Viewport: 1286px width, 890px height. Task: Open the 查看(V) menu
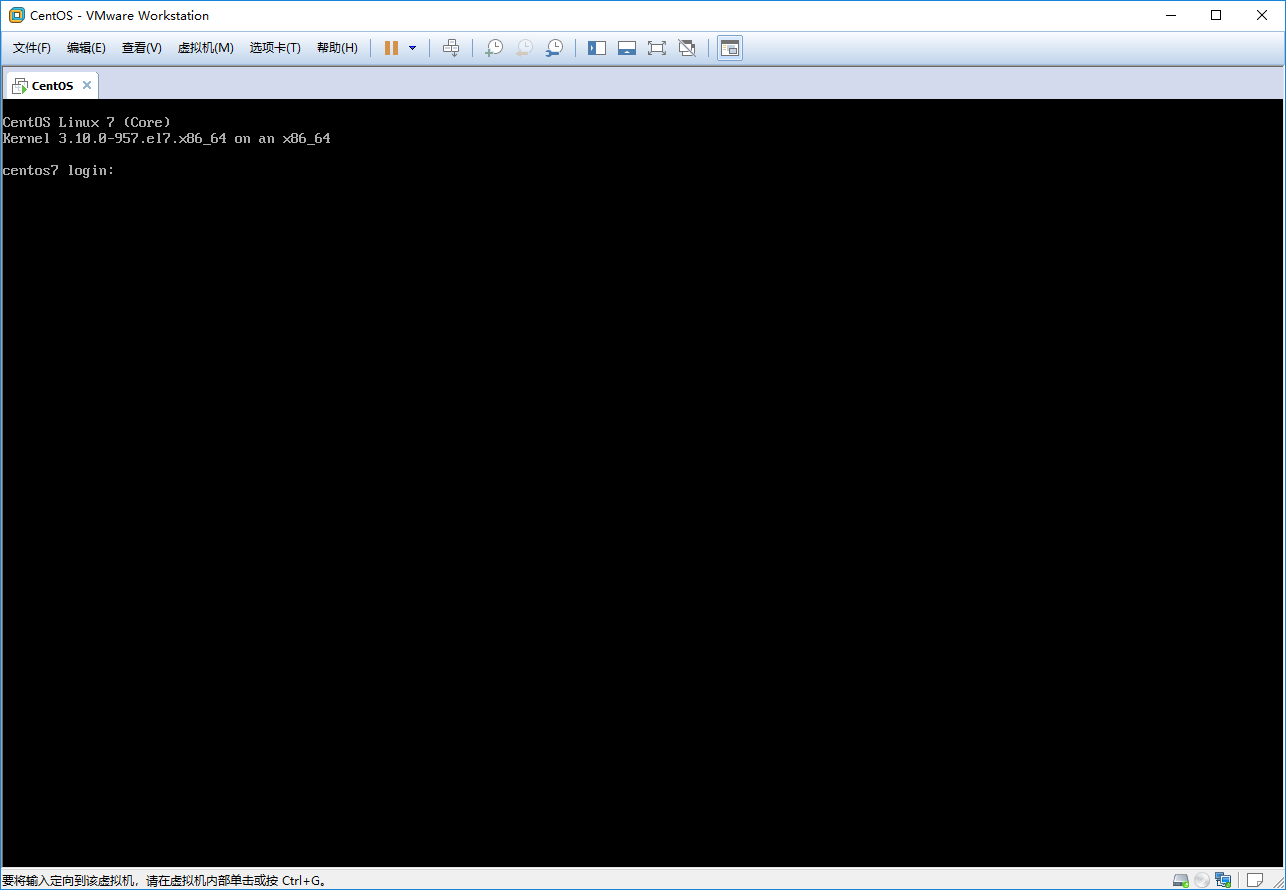click(x=142, y=48)
